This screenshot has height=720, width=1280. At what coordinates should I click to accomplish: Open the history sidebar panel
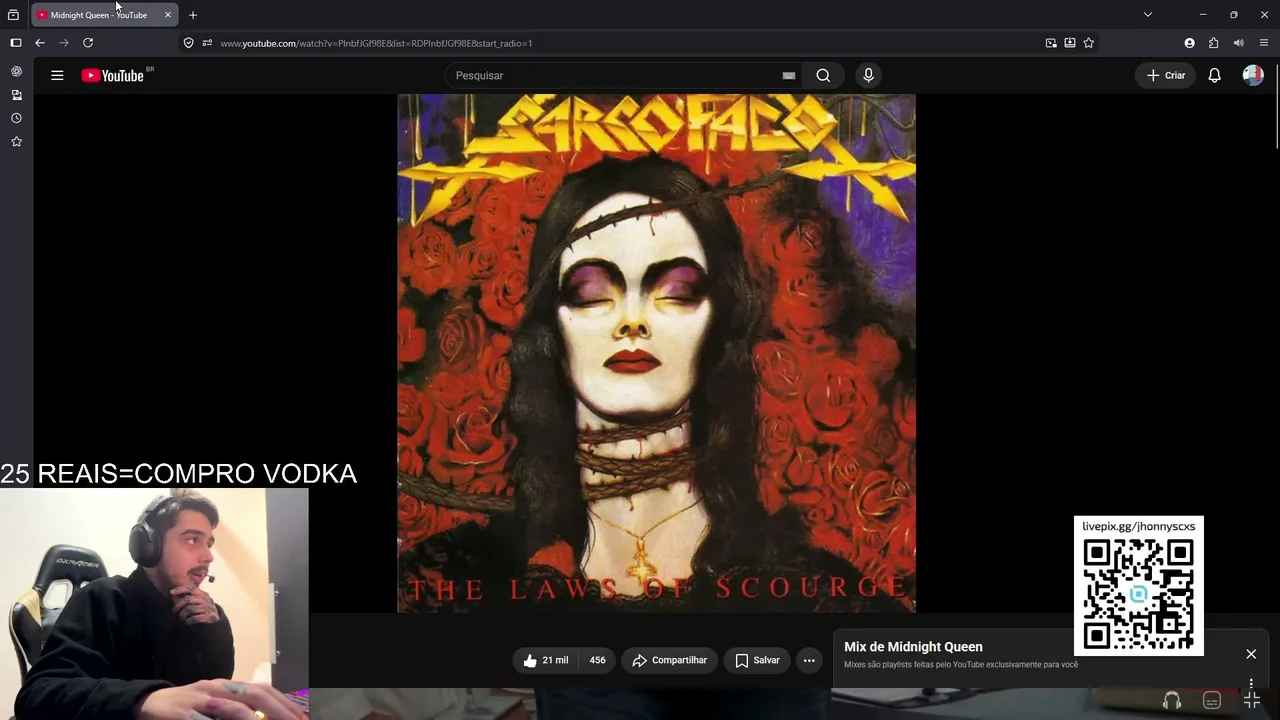[x=16, y=118]
